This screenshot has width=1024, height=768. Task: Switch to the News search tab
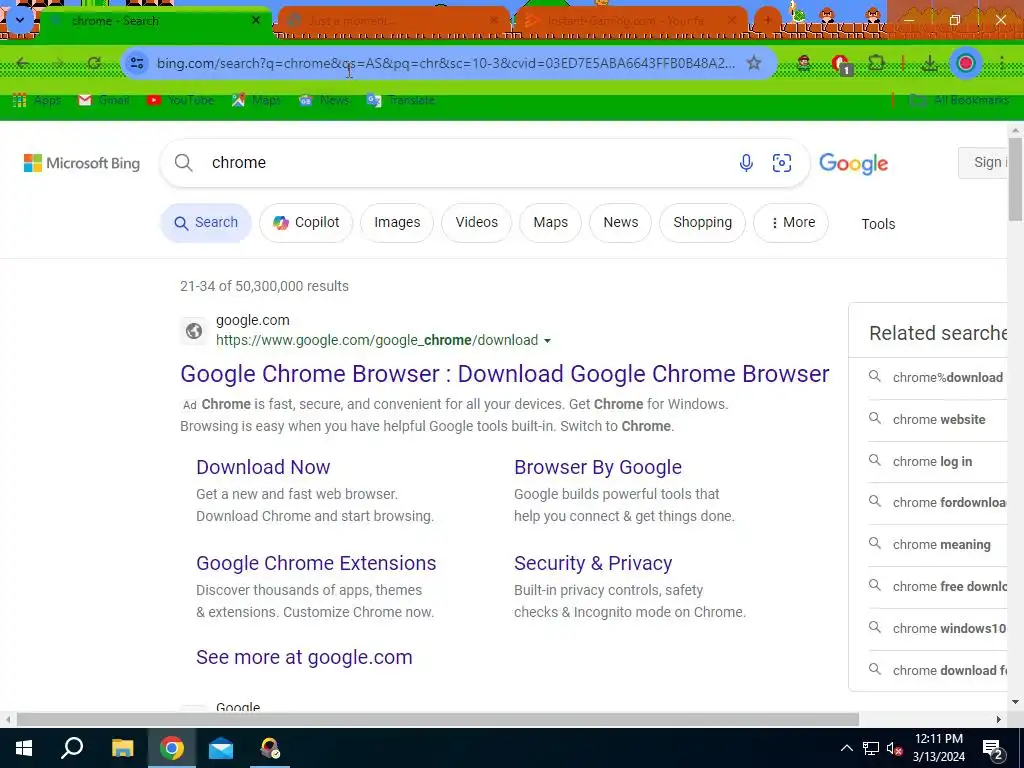[x=620, y=223]
